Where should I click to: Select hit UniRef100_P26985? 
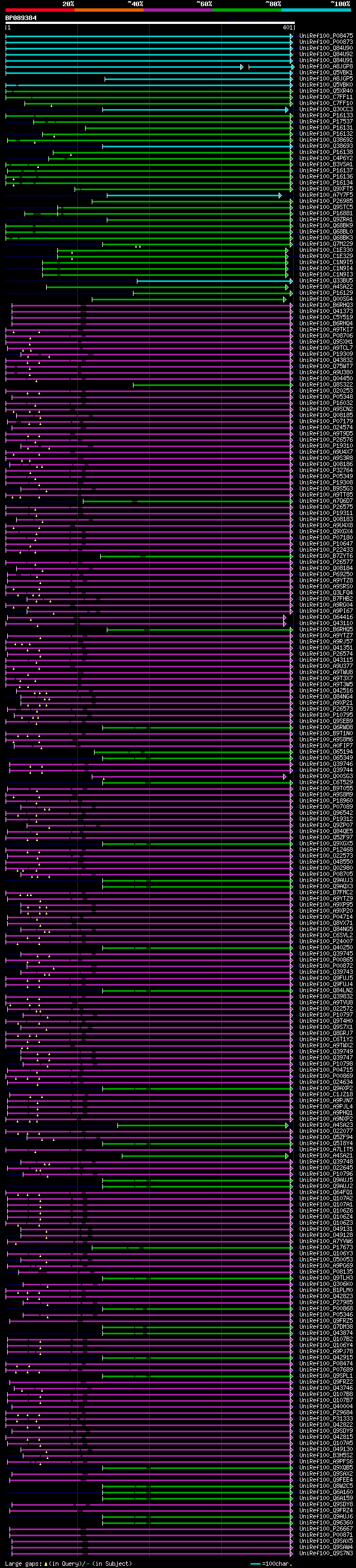point(326,201)
